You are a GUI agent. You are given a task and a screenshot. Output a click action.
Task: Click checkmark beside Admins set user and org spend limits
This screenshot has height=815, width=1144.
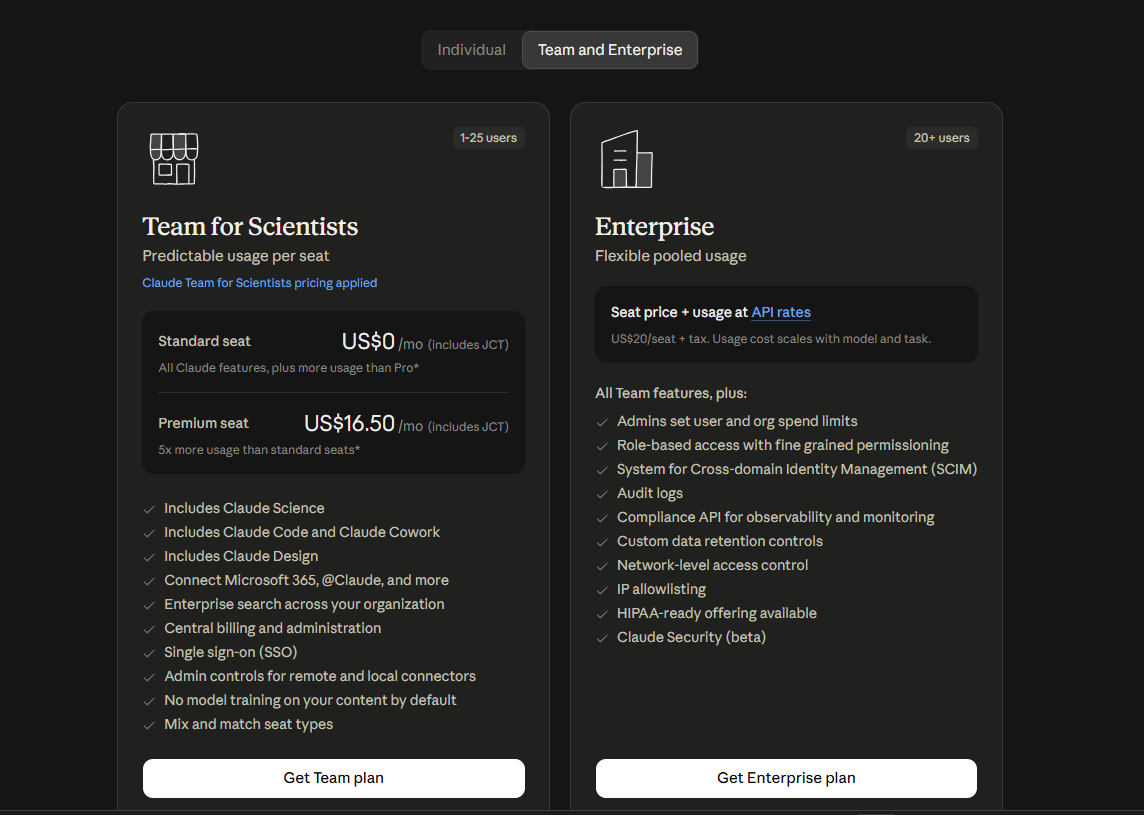pos(603,422)
